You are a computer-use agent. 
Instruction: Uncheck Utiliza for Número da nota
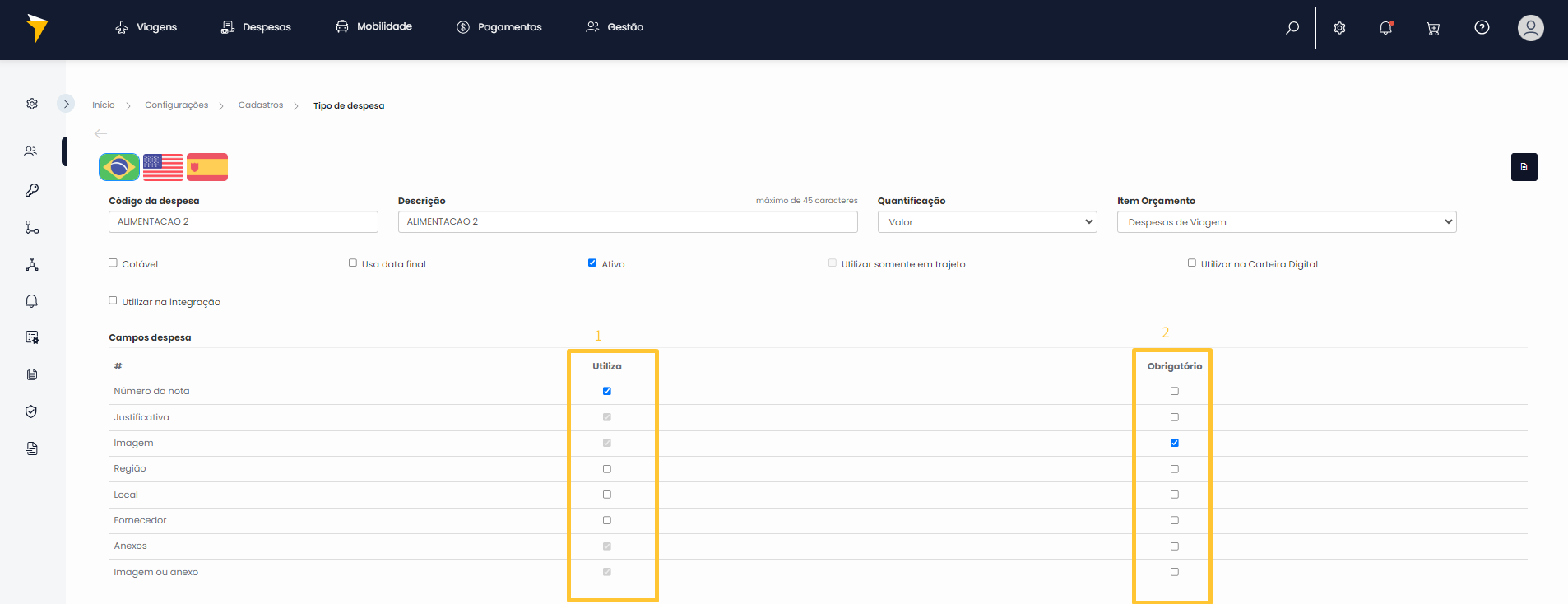point(607,392)
